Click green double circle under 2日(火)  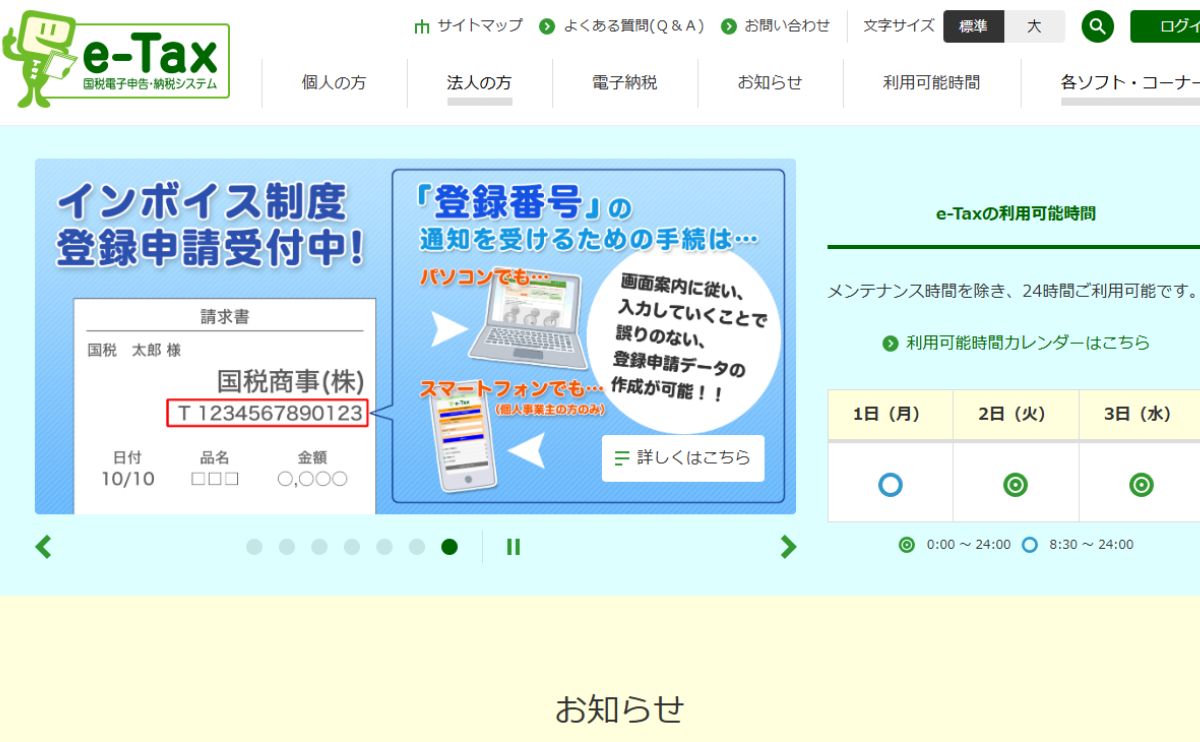tap(1015, 485)
